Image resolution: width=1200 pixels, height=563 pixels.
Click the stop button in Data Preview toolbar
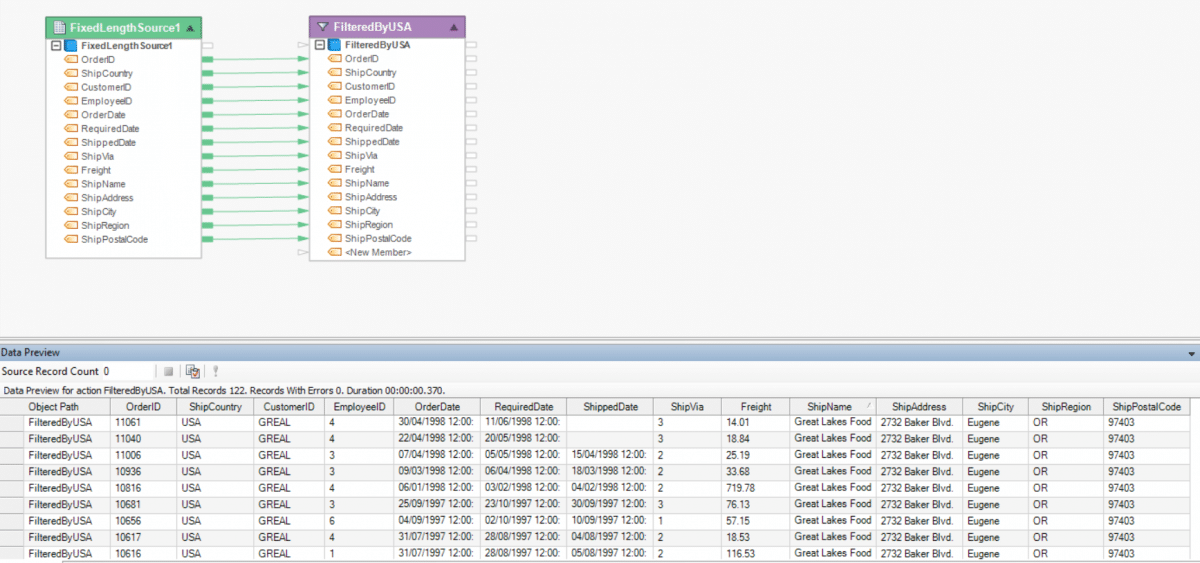tap(169, 371)
